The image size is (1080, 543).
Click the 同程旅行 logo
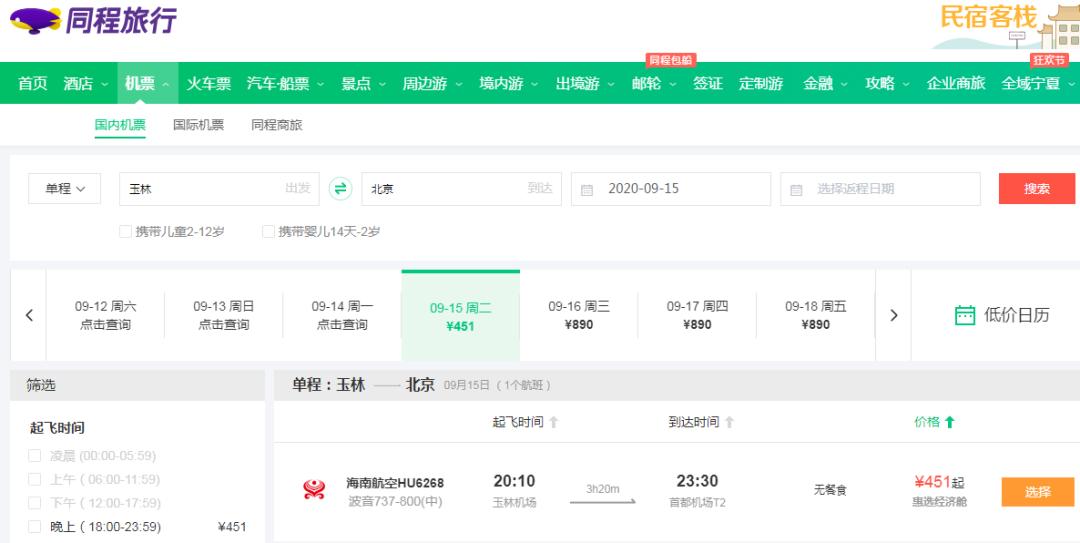[93, 20]
